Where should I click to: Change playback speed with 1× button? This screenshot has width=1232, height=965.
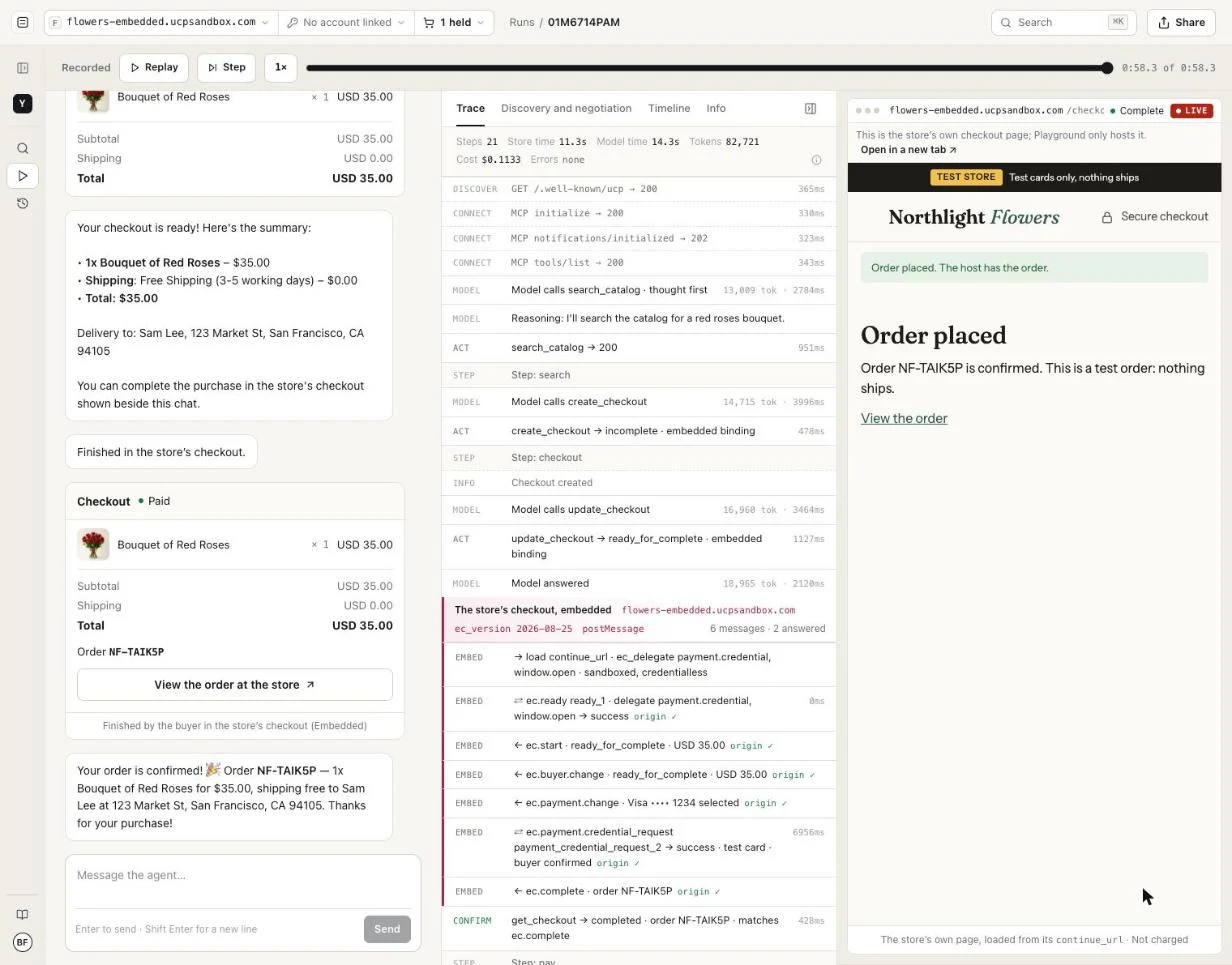(281, 67)
